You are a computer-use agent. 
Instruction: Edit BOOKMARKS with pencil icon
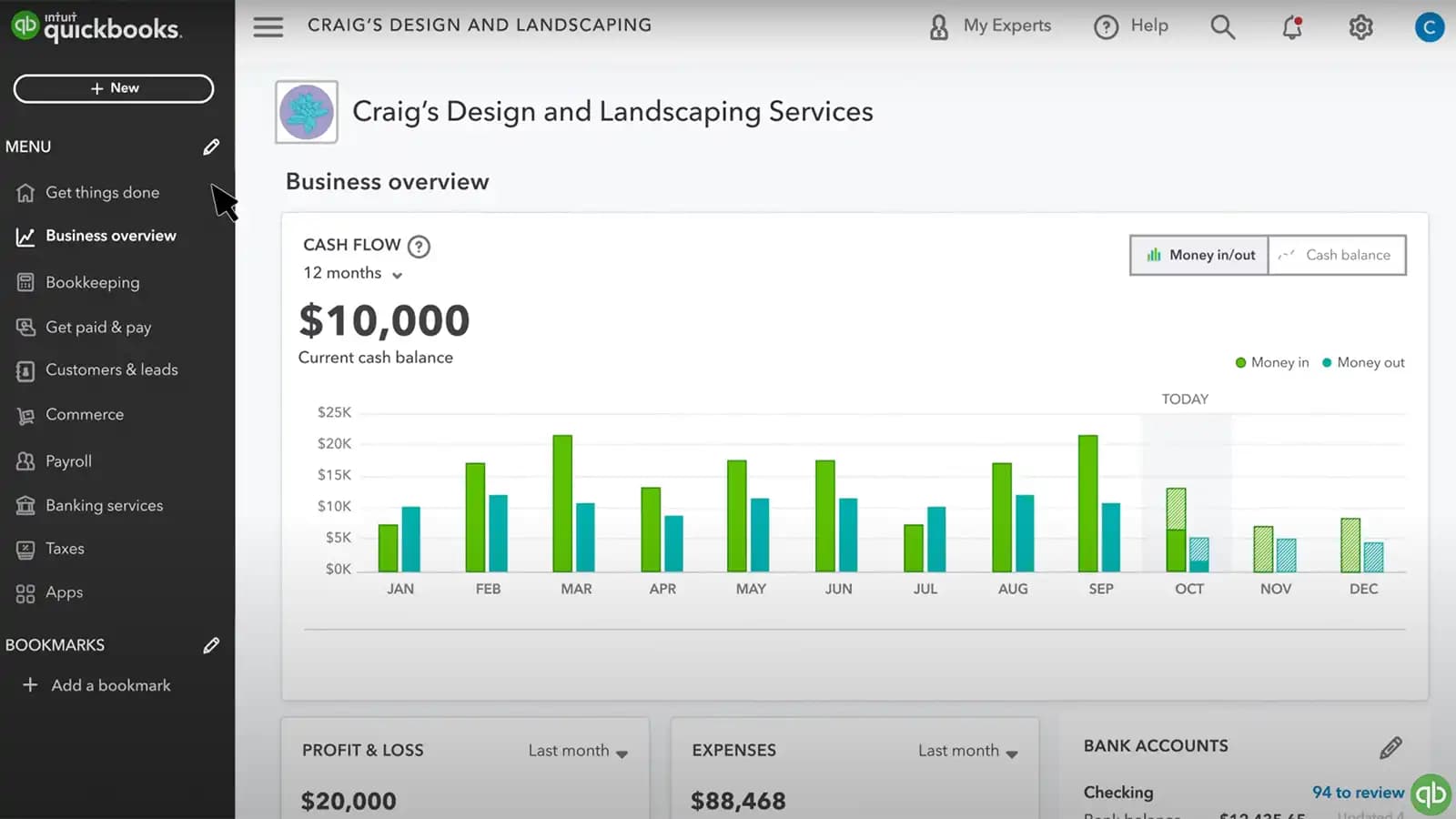point(211,645)
